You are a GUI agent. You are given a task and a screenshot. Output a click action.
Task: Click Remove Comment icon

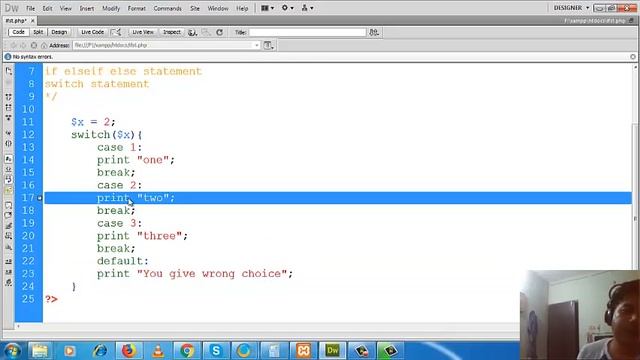click(9, 216)
